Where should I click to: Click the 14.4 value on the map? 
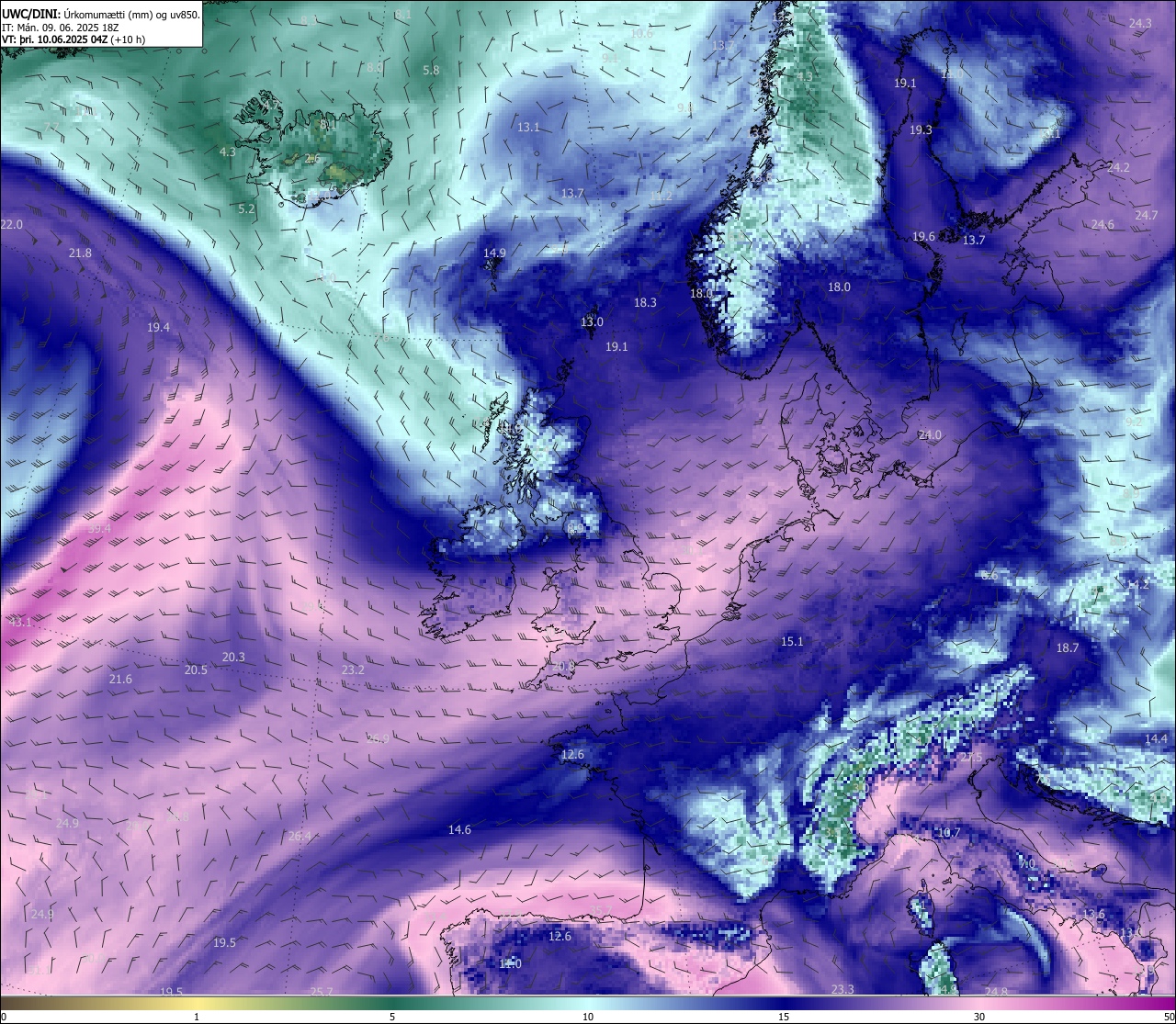click(1156, 738)
